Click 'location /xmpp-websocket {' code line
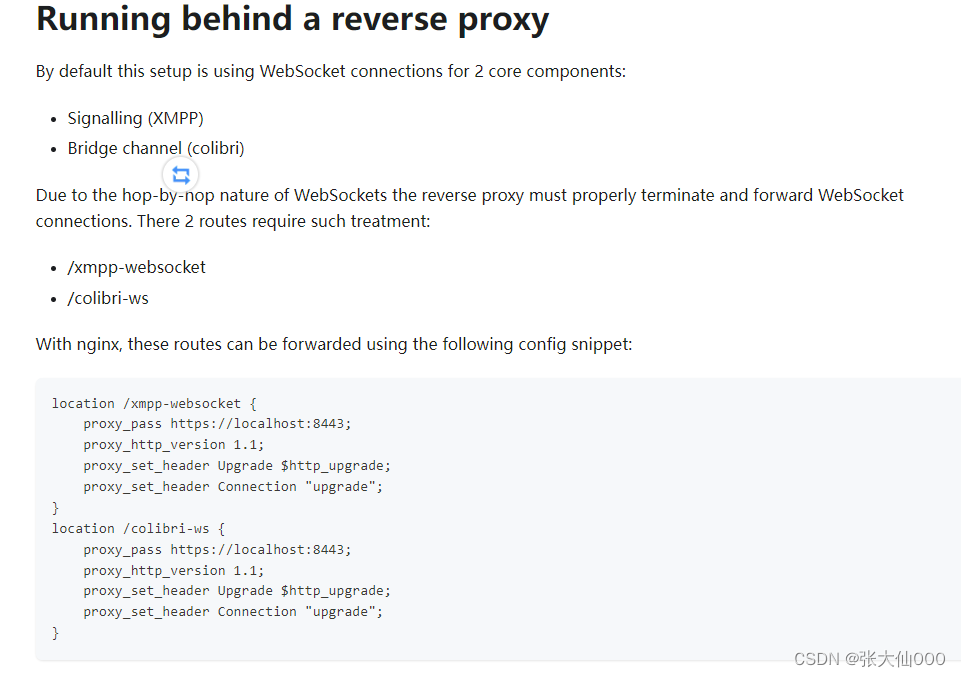Viewport: 961px width, 677px height. (154, 404)
